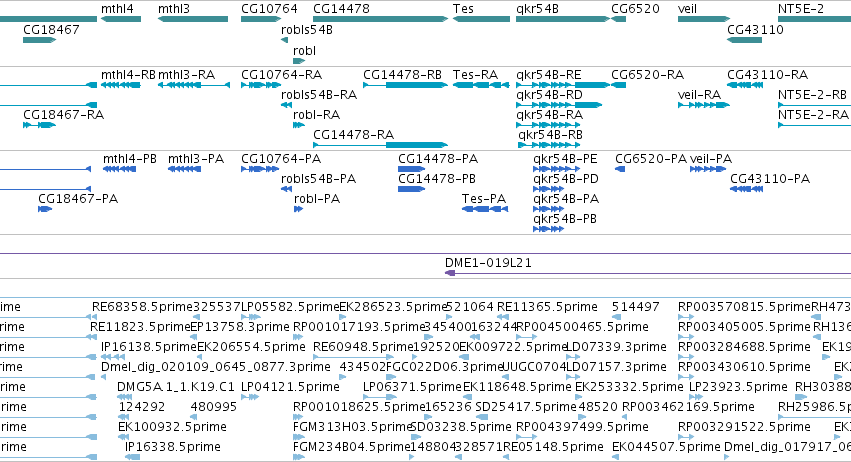Click transcript label robls54B-RA
The height and width of the screenshot is (462, 851).
[x=319, y=94]
